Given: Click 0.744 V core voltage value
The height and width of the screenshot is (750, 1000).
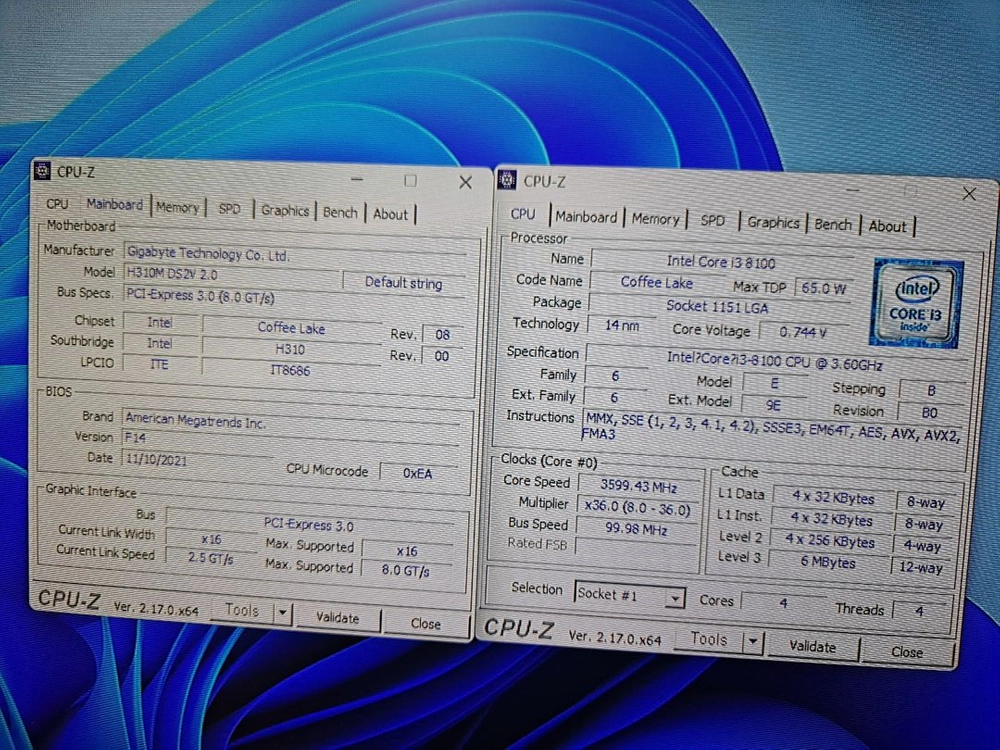Looking at the screenshot, I should click(x=803, y=332).
